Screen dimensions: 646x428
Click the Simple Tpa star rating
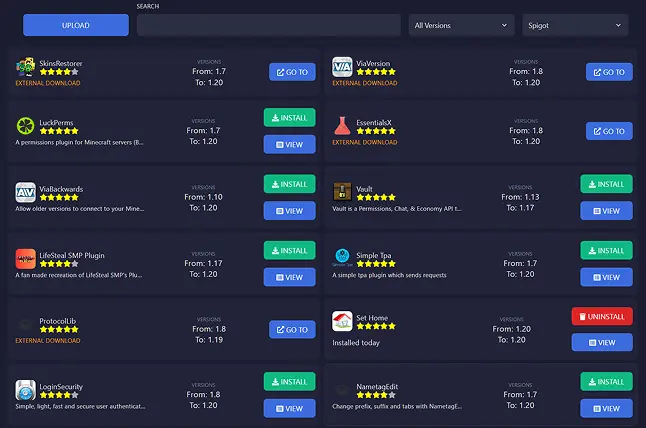pos(376,264)
